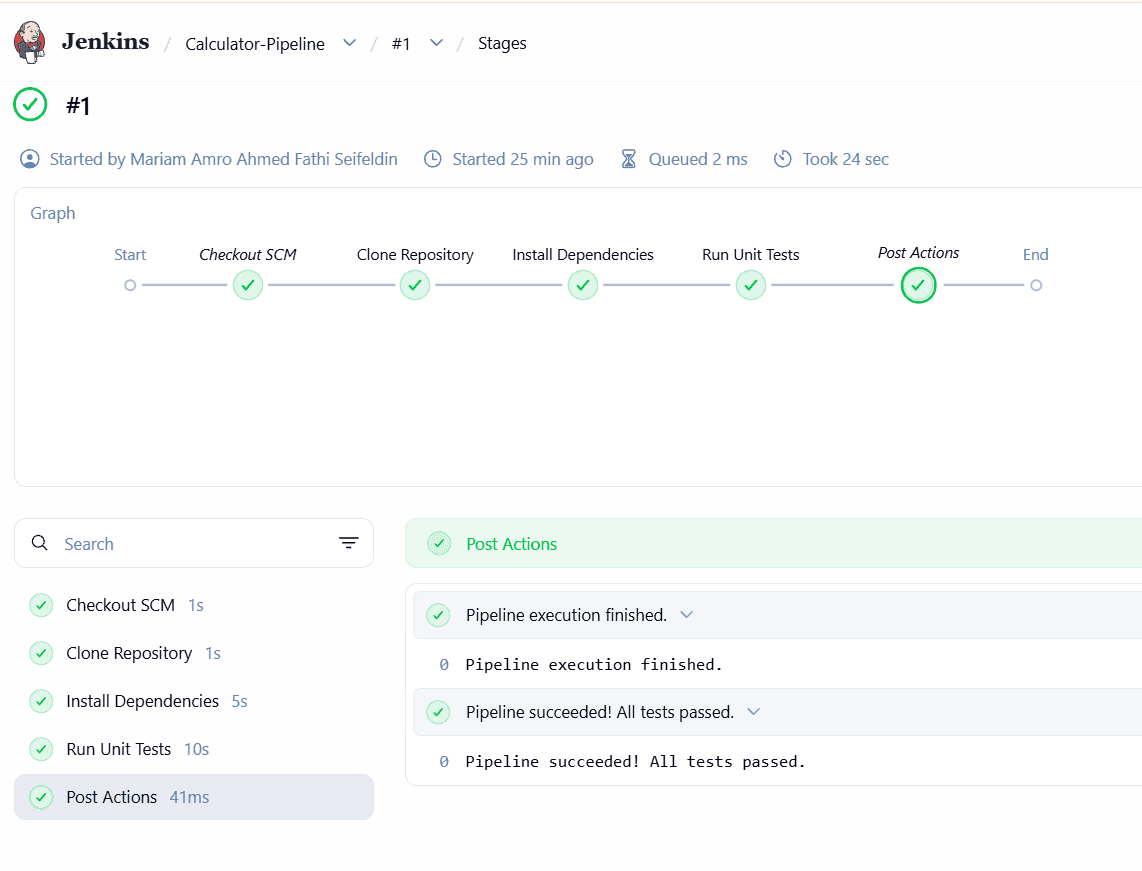
Task: Click the Jenkins butler logo icon
Action: (30, 42)
